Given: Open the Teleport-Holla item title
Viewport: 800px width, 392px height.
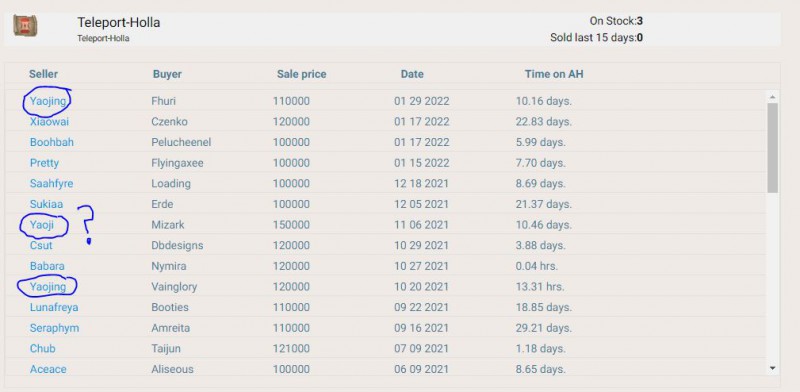Looking at the screenshot, I should [118, 22].
